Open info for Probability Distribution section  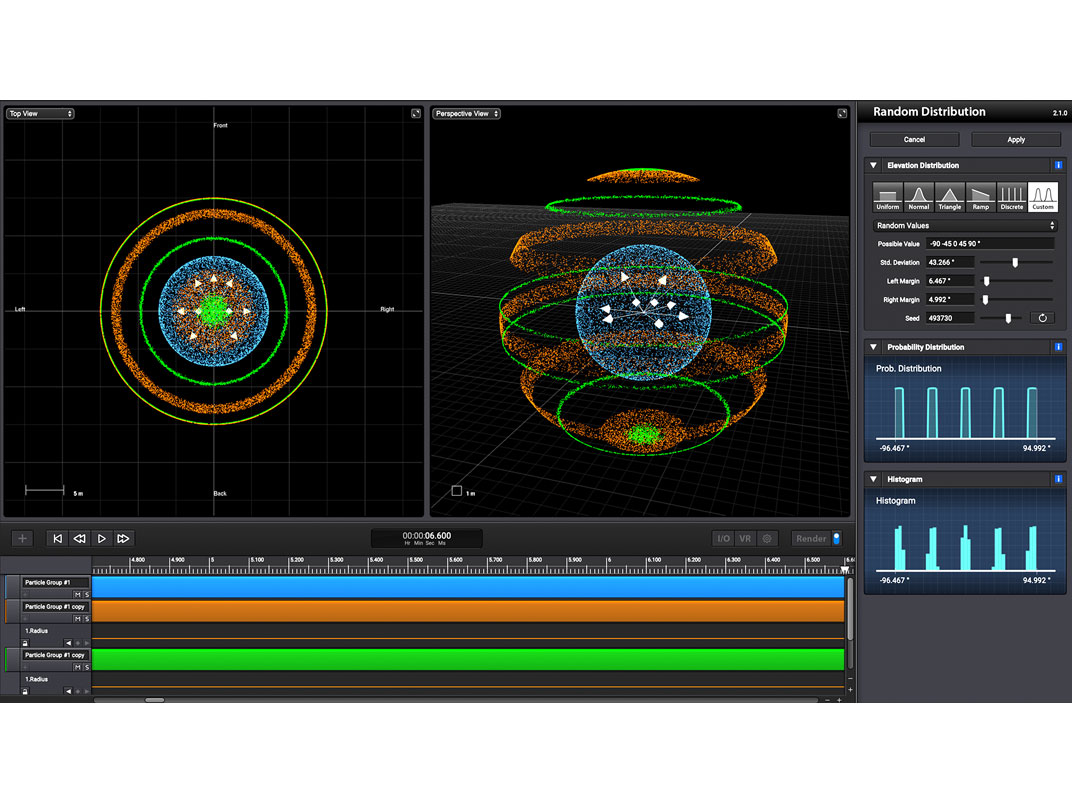(x=1058, y=347)
